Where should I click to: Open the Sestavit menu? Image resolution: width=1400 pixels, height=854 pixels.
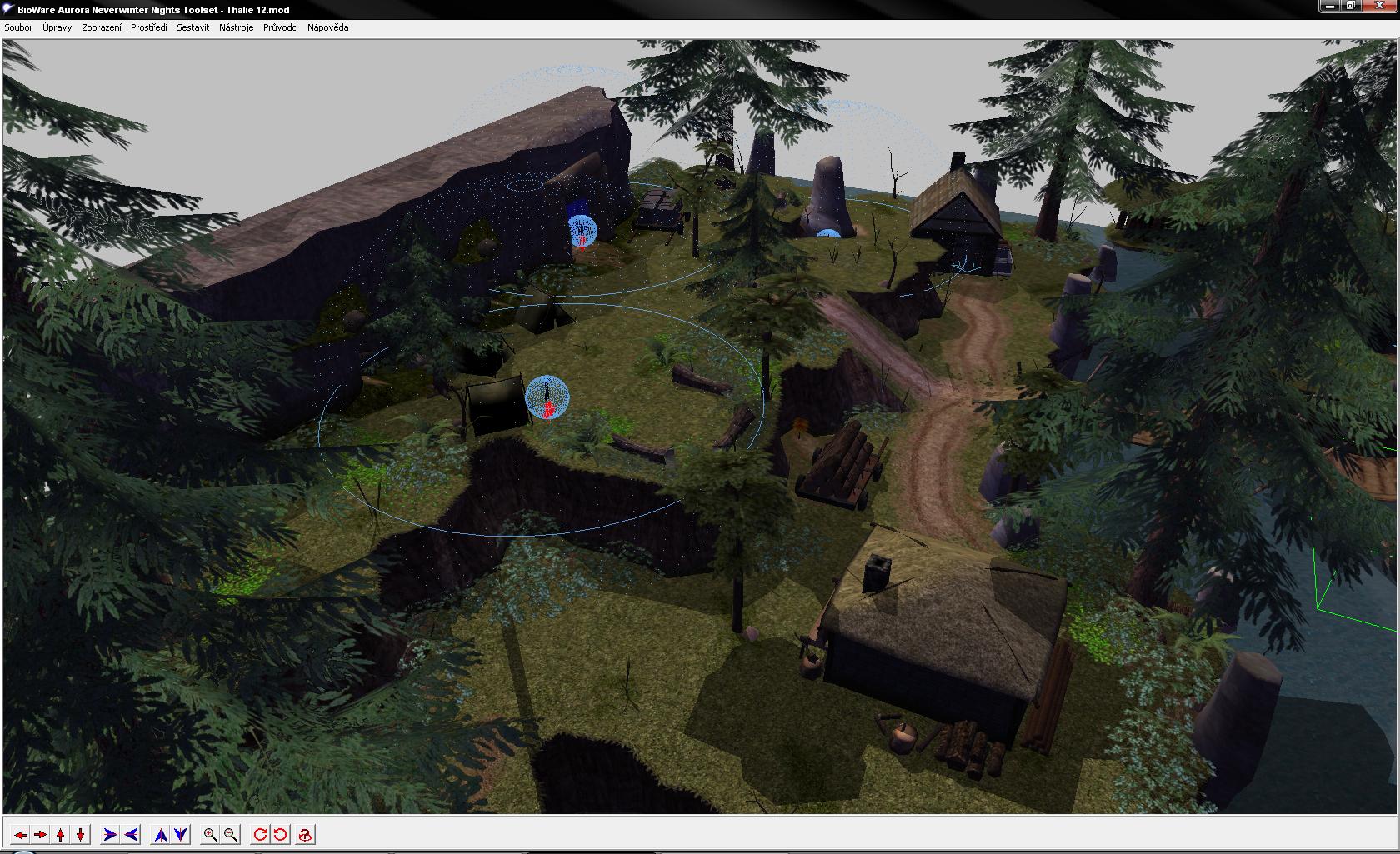click(x=192, y=27)
